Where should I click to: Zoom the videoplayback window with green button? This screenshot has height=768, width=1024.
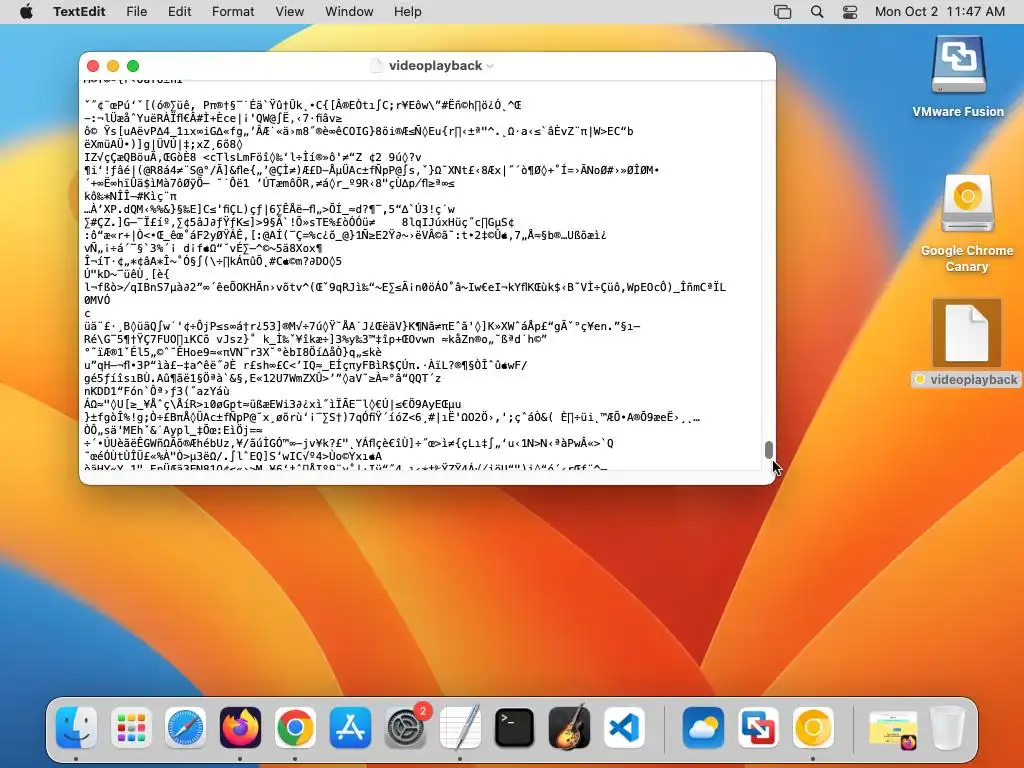133,66
